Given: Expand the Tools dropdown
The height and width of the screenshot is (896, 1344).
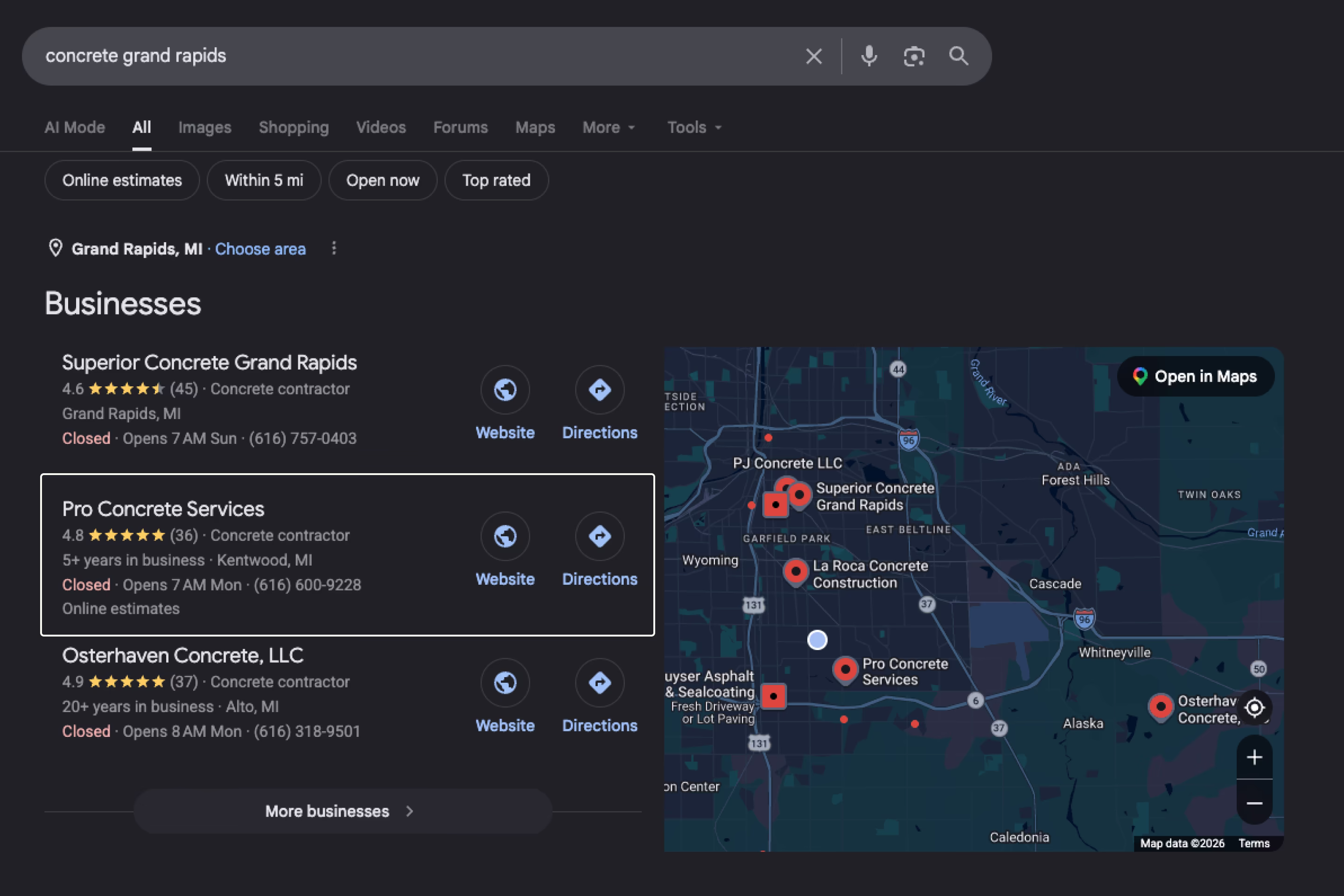Looking at the screenshot, I should pos(694,127).
